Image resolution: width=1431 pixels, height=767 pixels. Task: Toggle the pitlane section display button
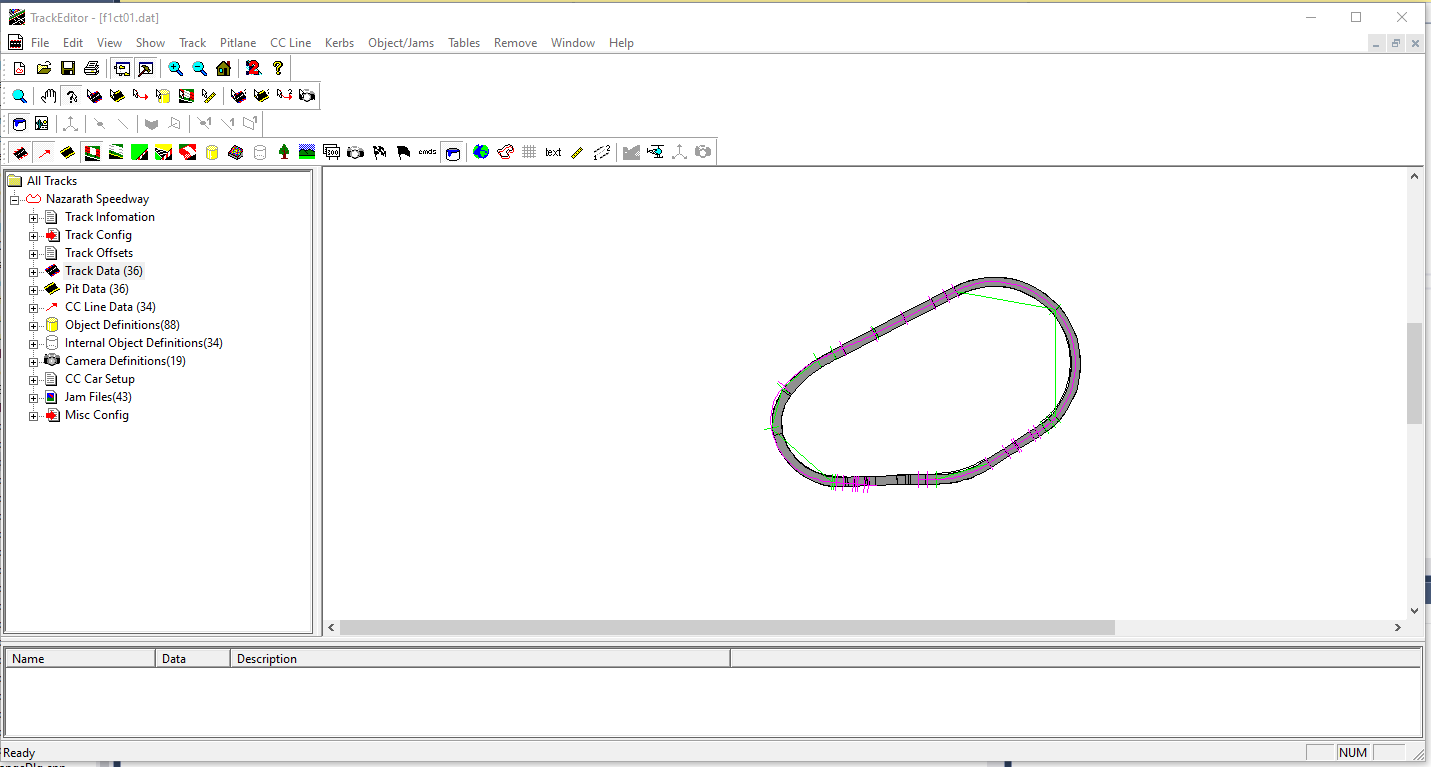point(67,152)
